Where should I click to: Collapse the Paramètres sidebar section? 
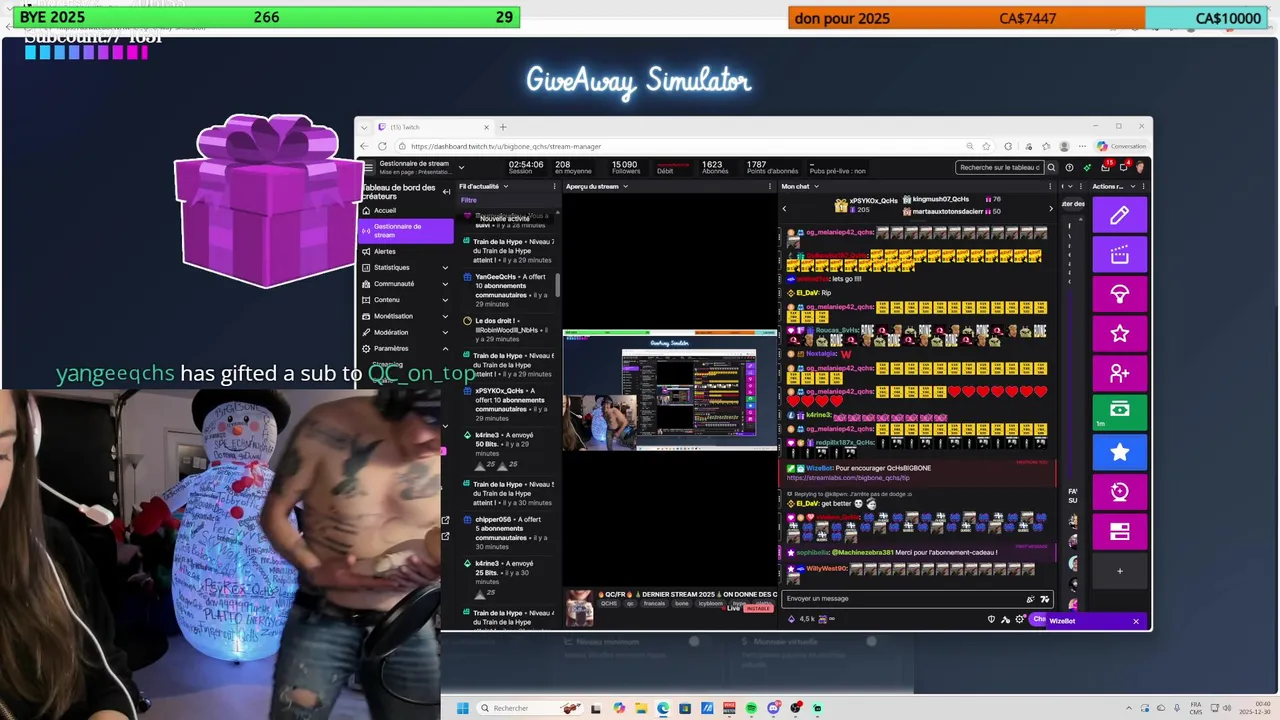click(x=445, y=348)
